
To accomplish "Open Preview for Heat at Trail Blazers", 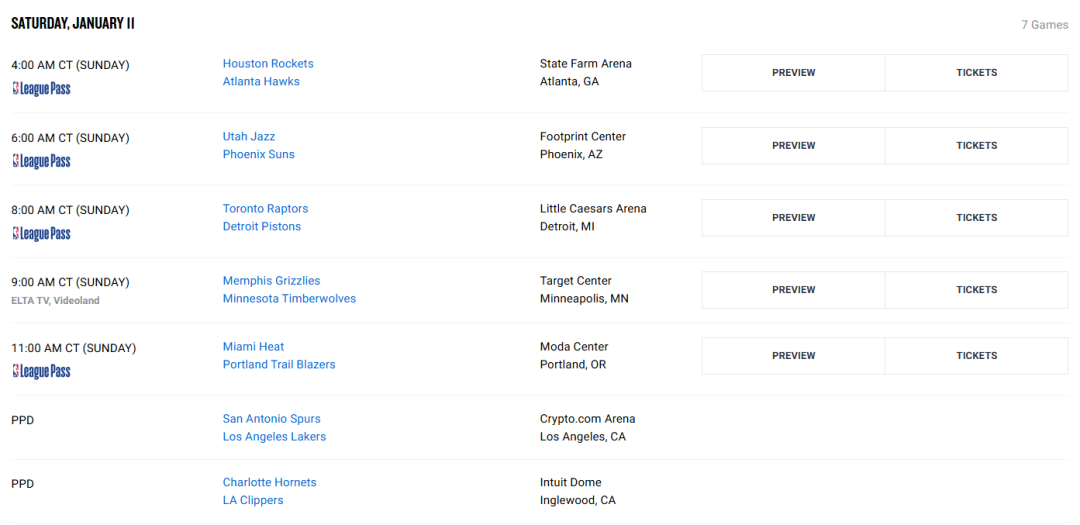I will [x=793, y=356].
